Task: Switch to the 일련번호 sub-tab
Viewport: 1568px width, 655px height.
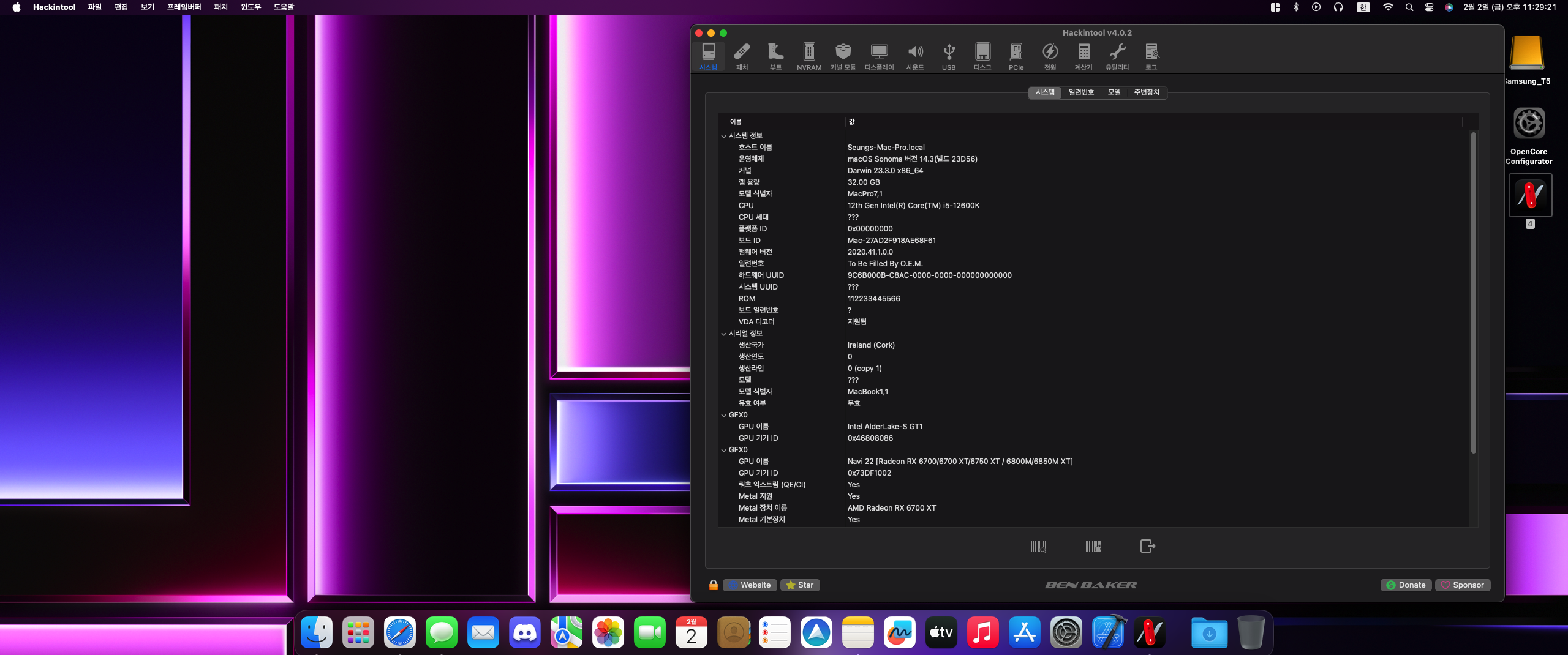Action: tap(1081, 92)
